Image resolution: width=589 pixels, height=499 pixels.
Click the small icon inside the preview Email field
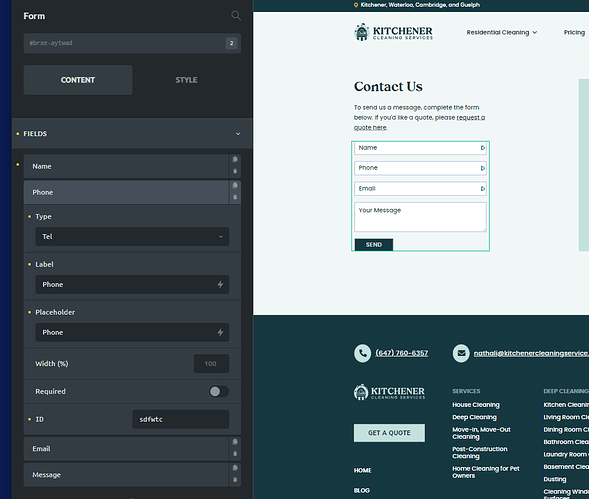(483, 189)
